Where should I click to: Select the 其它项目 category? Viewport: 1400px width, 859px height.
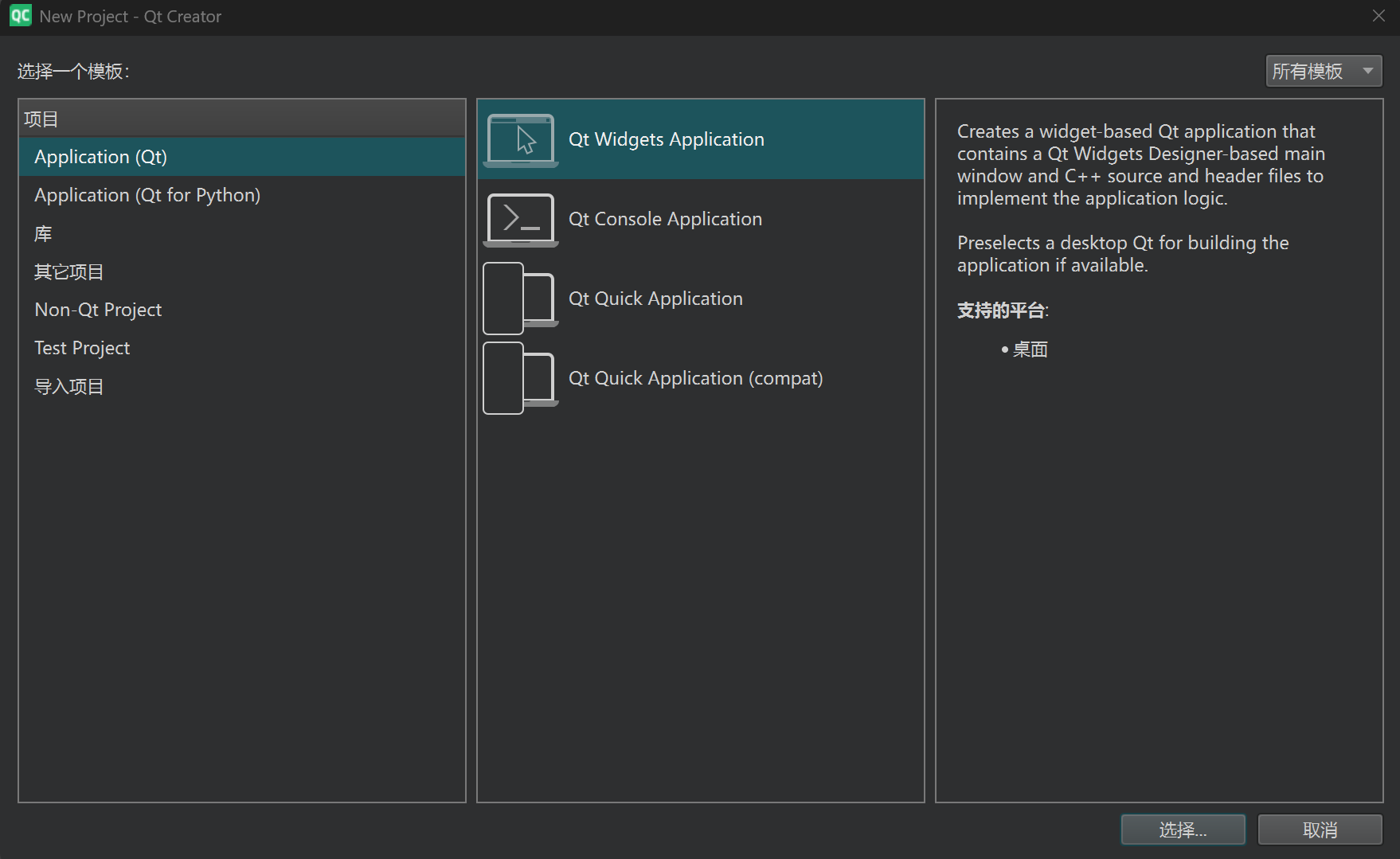(242, 271)
